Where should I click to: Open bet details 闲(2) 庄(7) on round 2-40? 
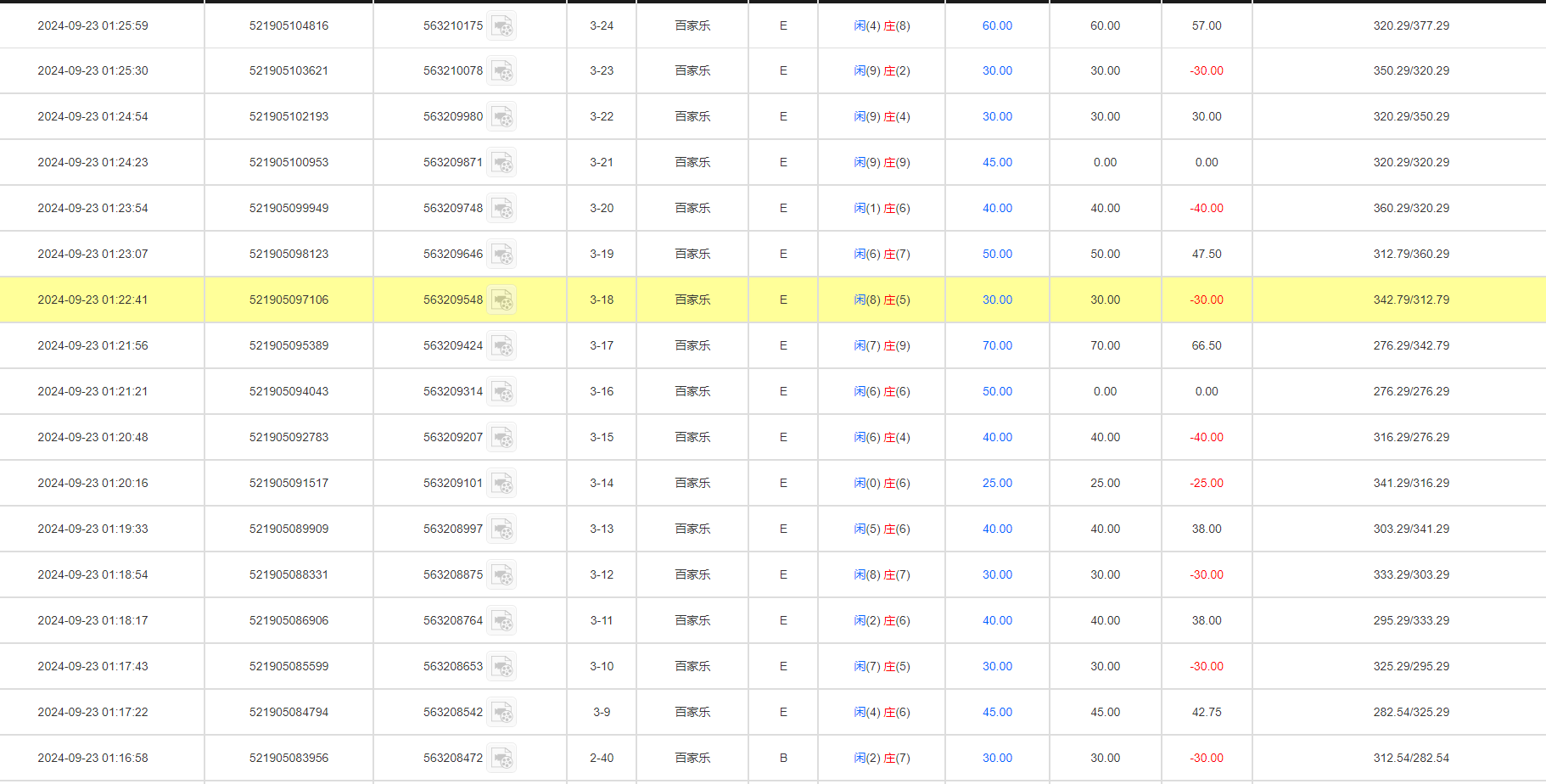882,758
